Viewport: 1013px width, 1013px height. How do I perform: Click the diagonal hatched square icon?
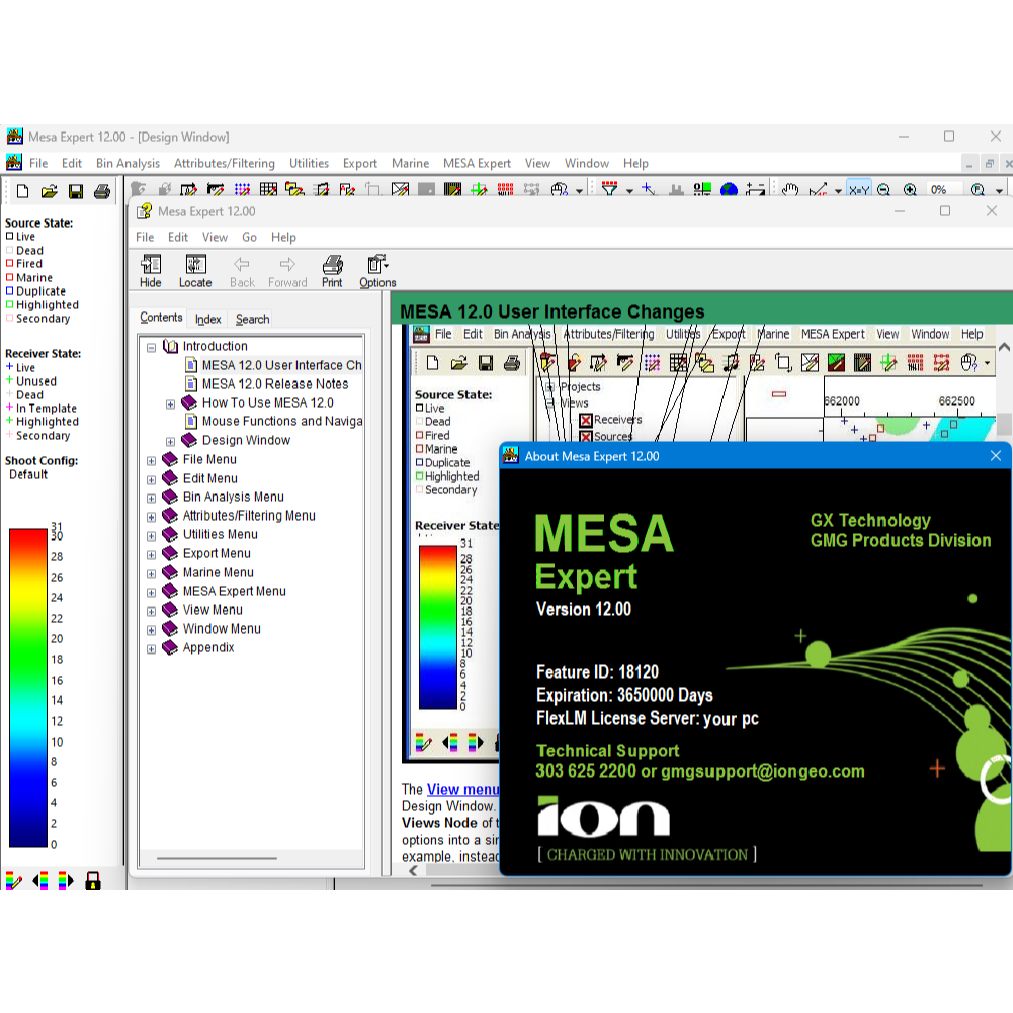tap(452, 189)
